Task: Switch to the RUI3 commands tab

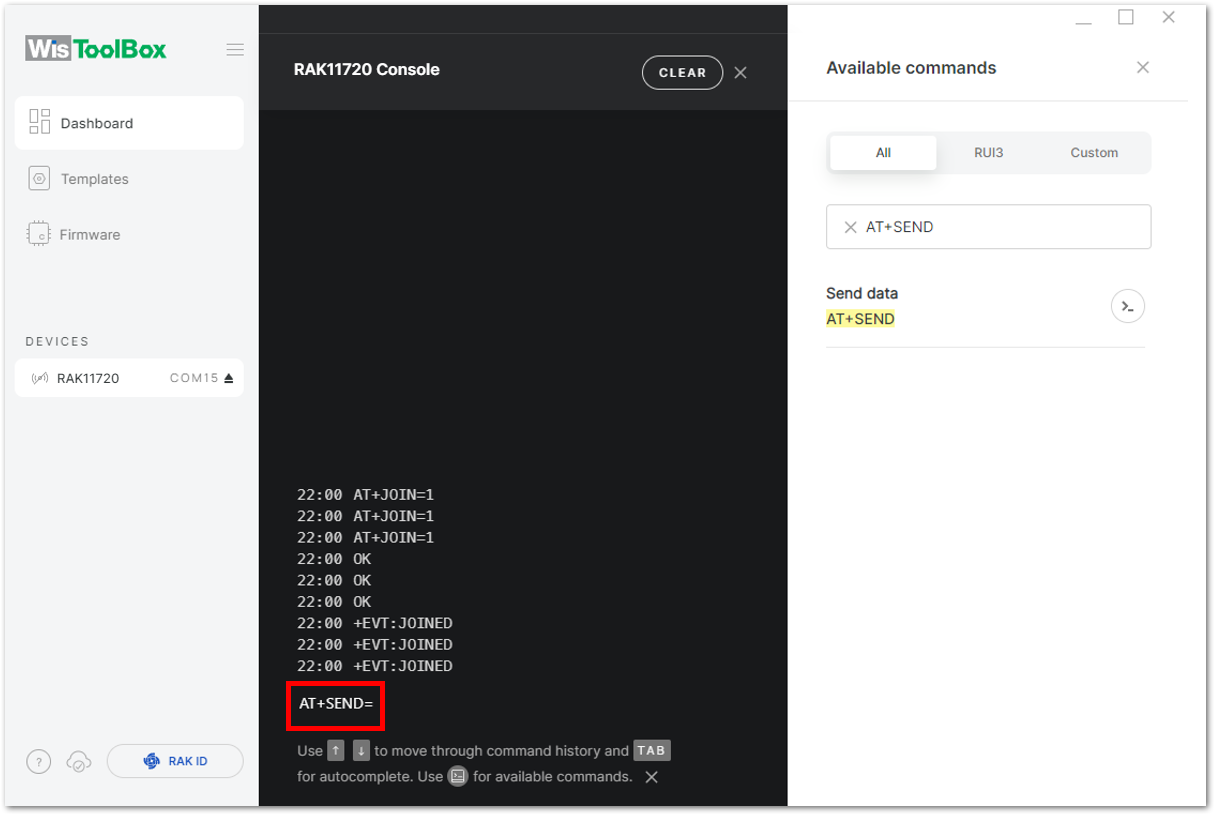Action: point(988,153)
